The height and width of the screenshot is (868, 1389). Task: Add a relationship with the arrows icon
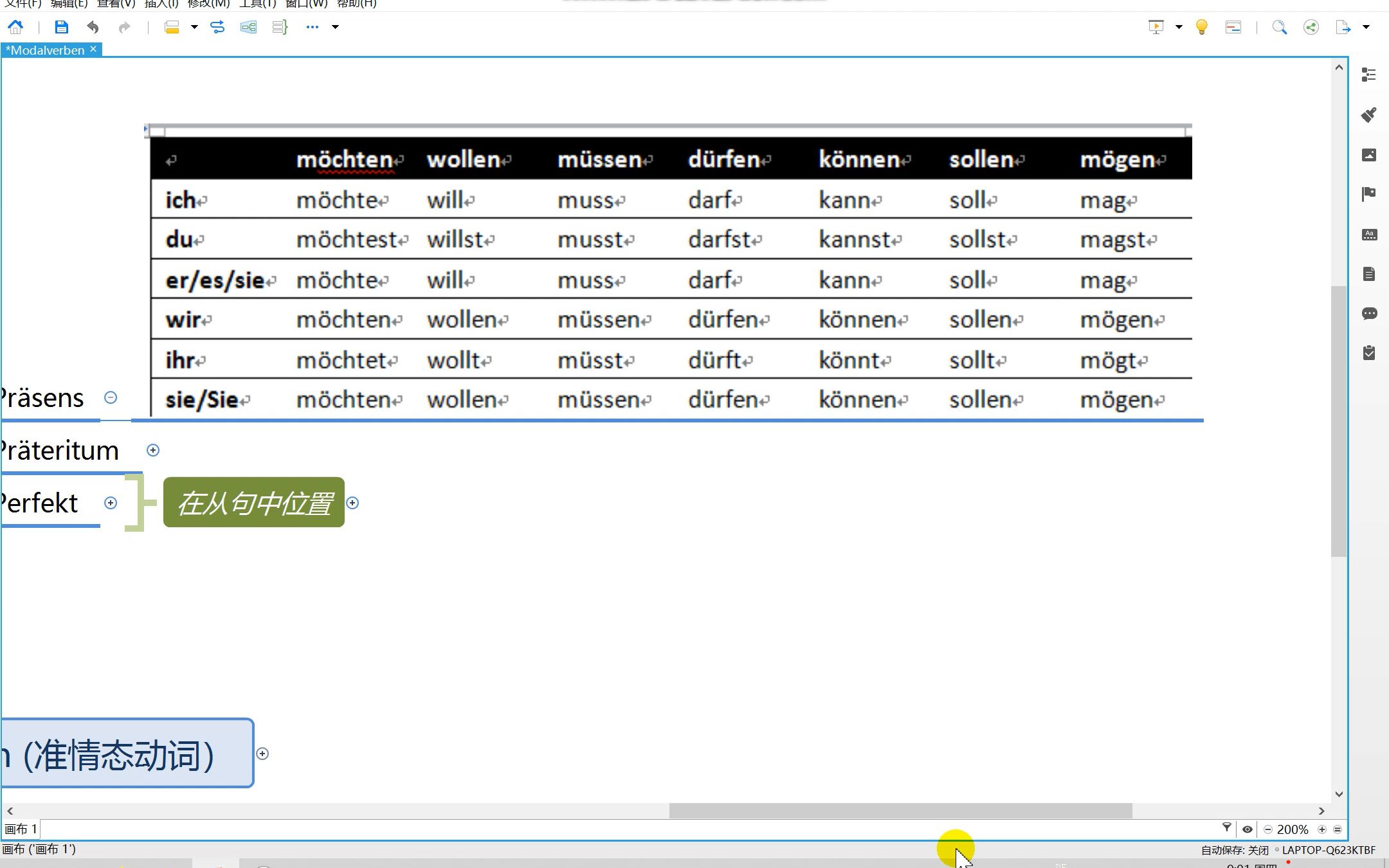click(x=217, y=27)
